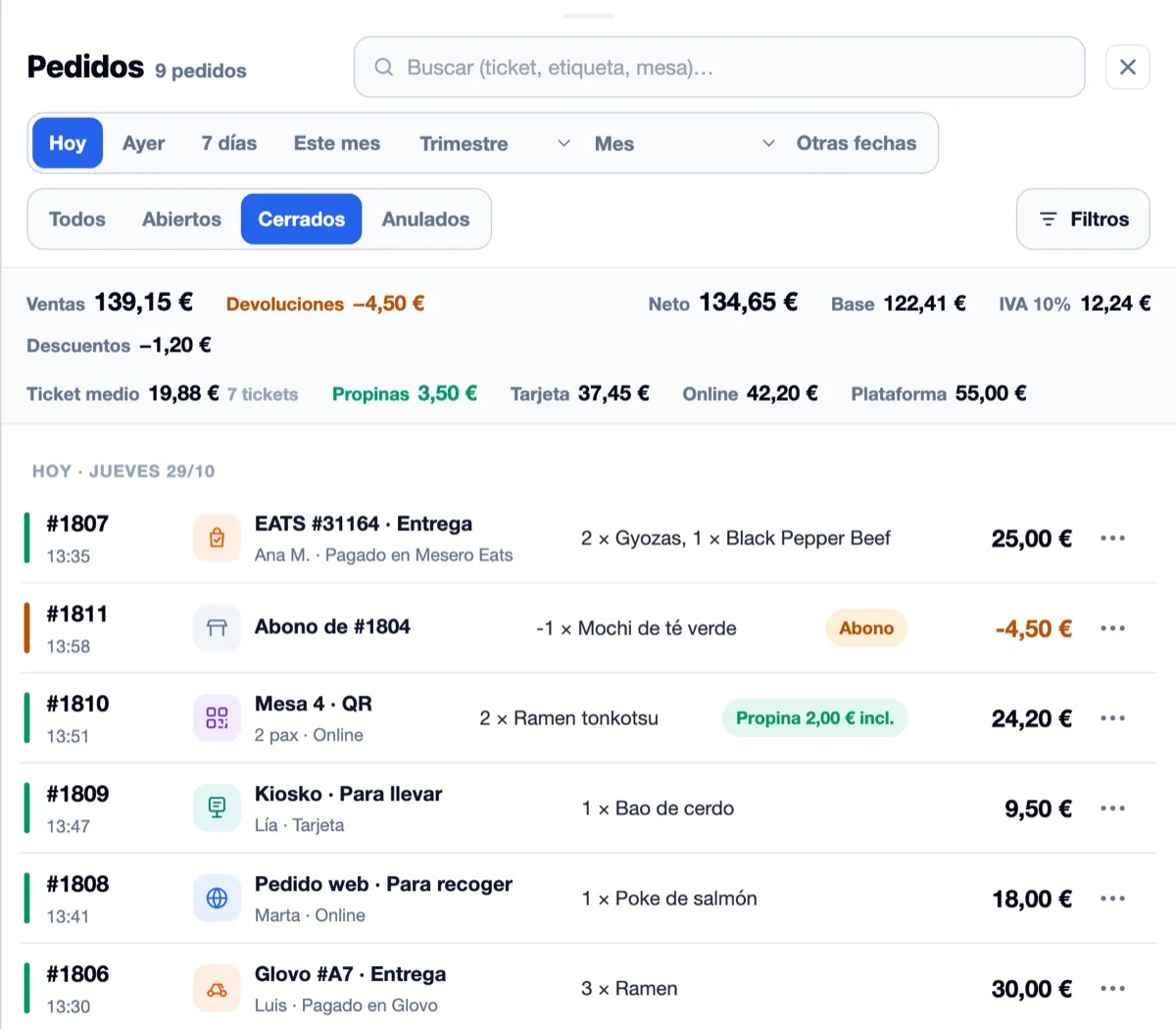
Task: Expand the Mes dropdown
Action: 684,143
